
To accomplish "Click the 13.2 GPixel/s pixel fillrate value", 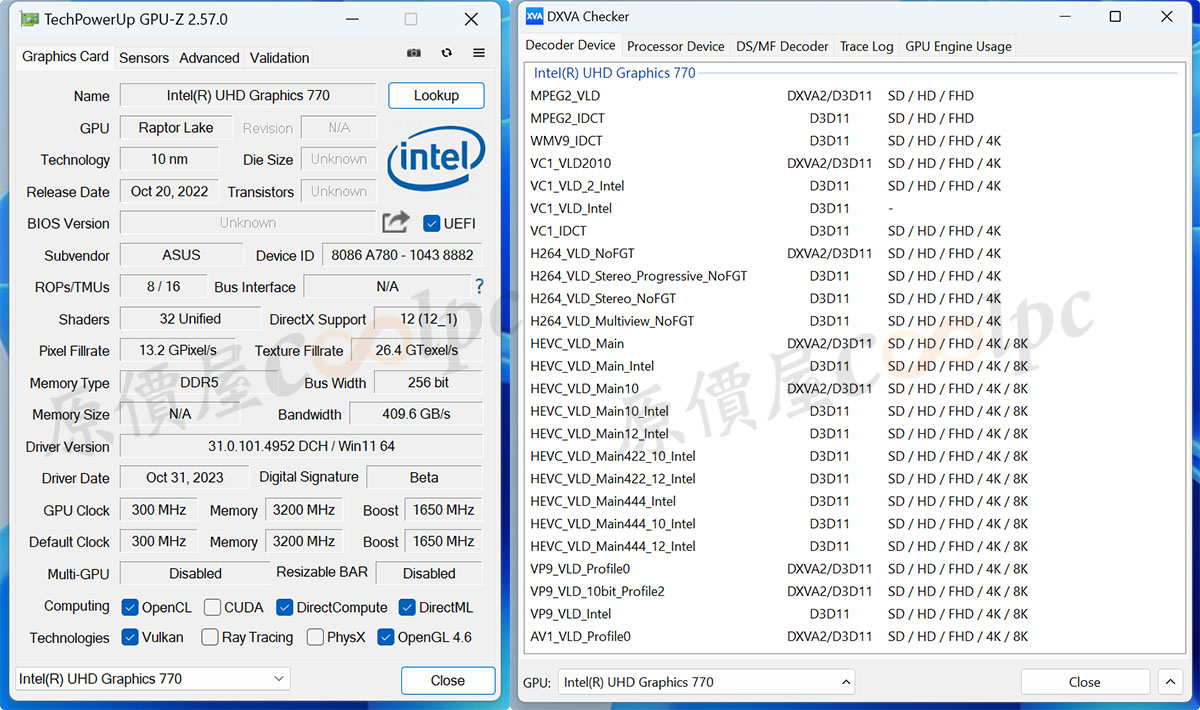I will [178, 350].
